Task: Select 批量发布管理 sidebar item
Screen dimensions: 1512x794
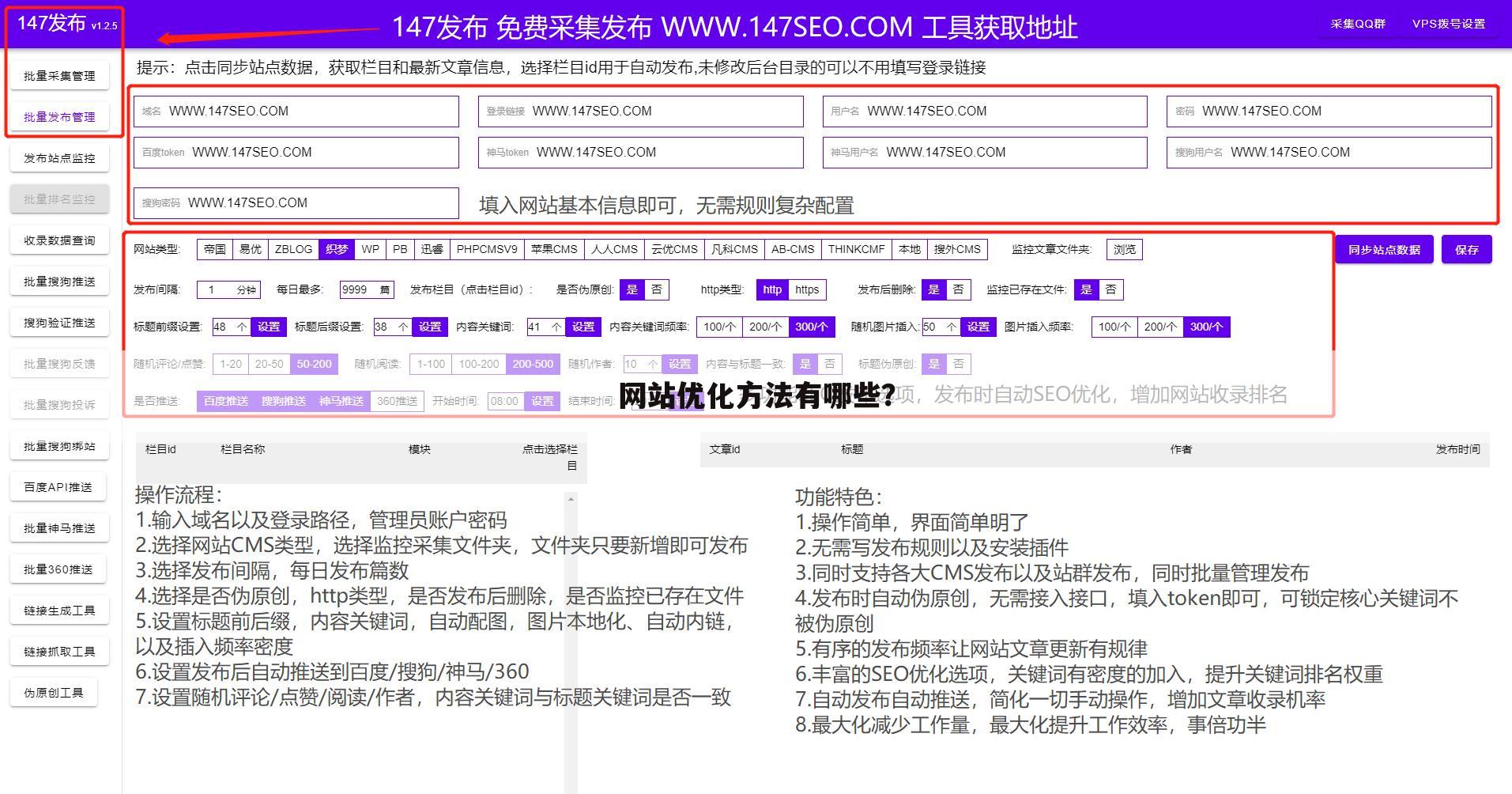Action: 59,117
